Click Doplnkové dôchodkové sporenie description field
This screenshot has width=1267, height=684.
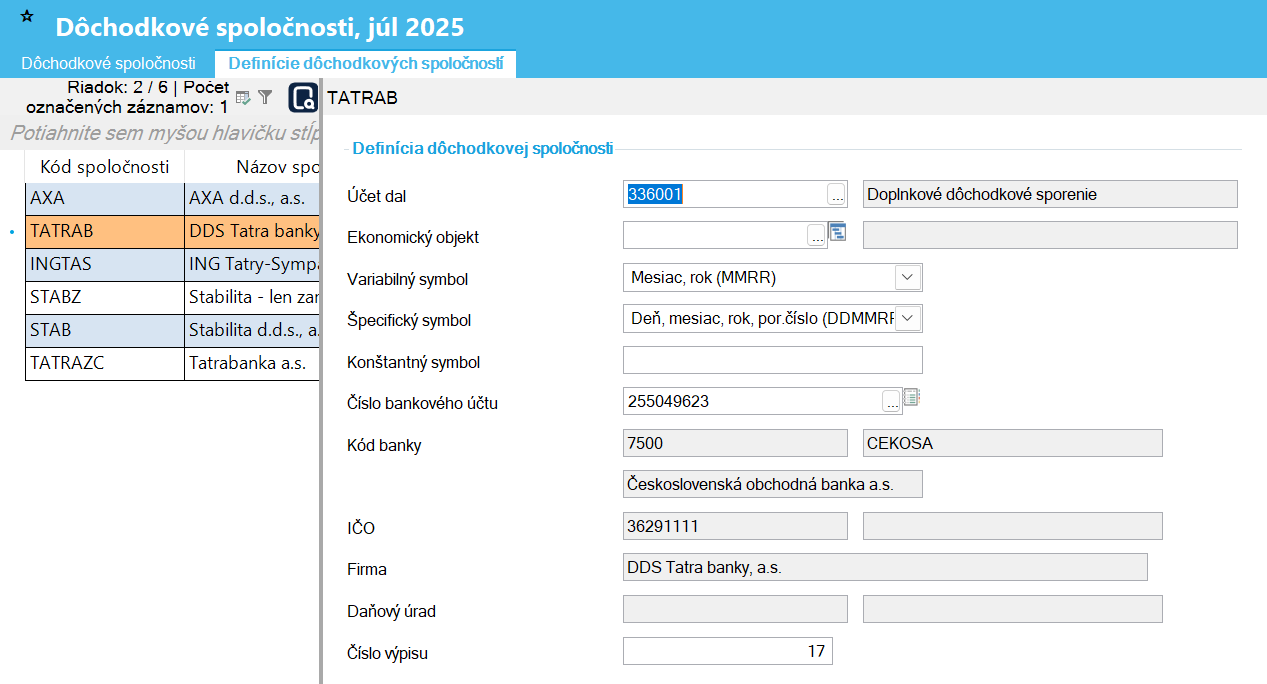click(x=1050, y=194)
